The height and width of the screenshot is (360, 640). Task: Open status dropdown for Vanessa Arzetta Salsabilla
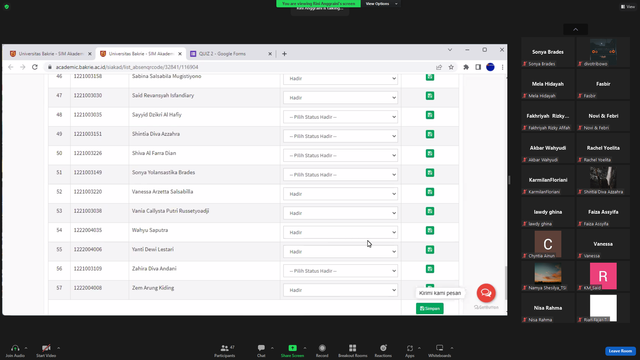tap(340, 194)
